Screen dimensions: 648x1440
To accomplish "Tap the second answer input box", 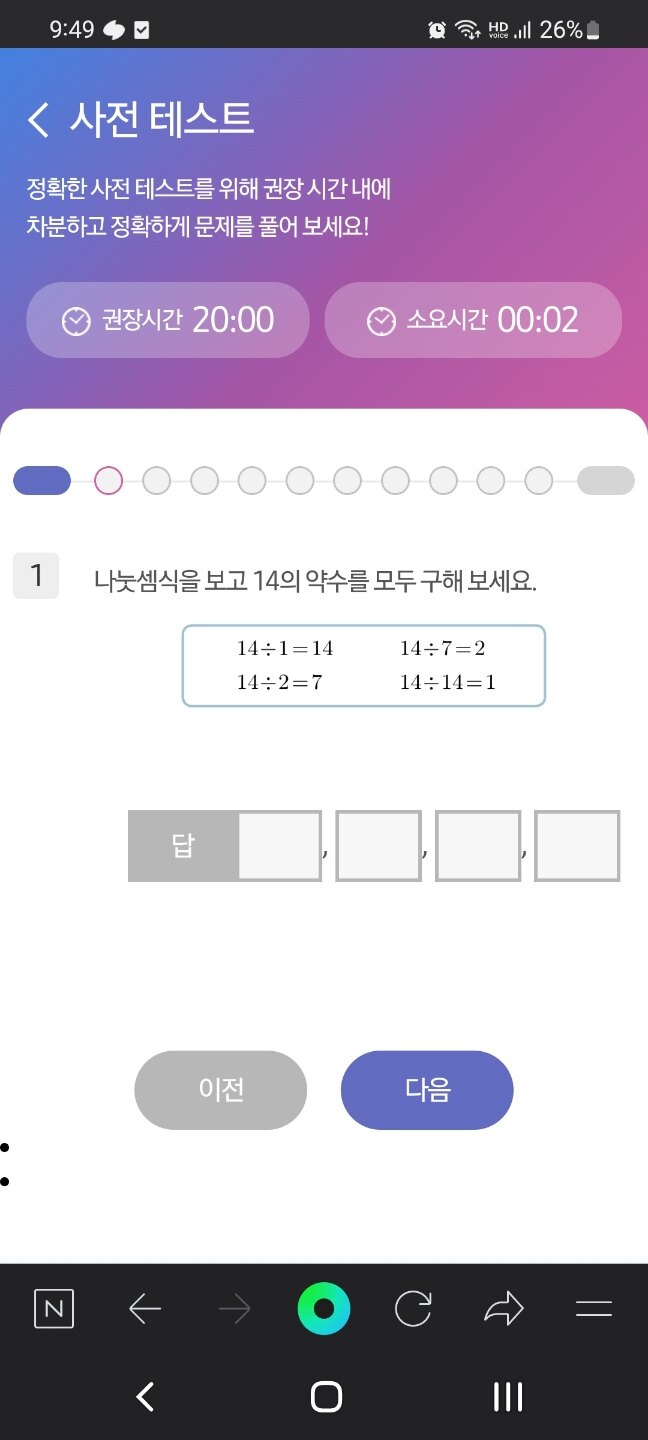I will click(378, 846).
